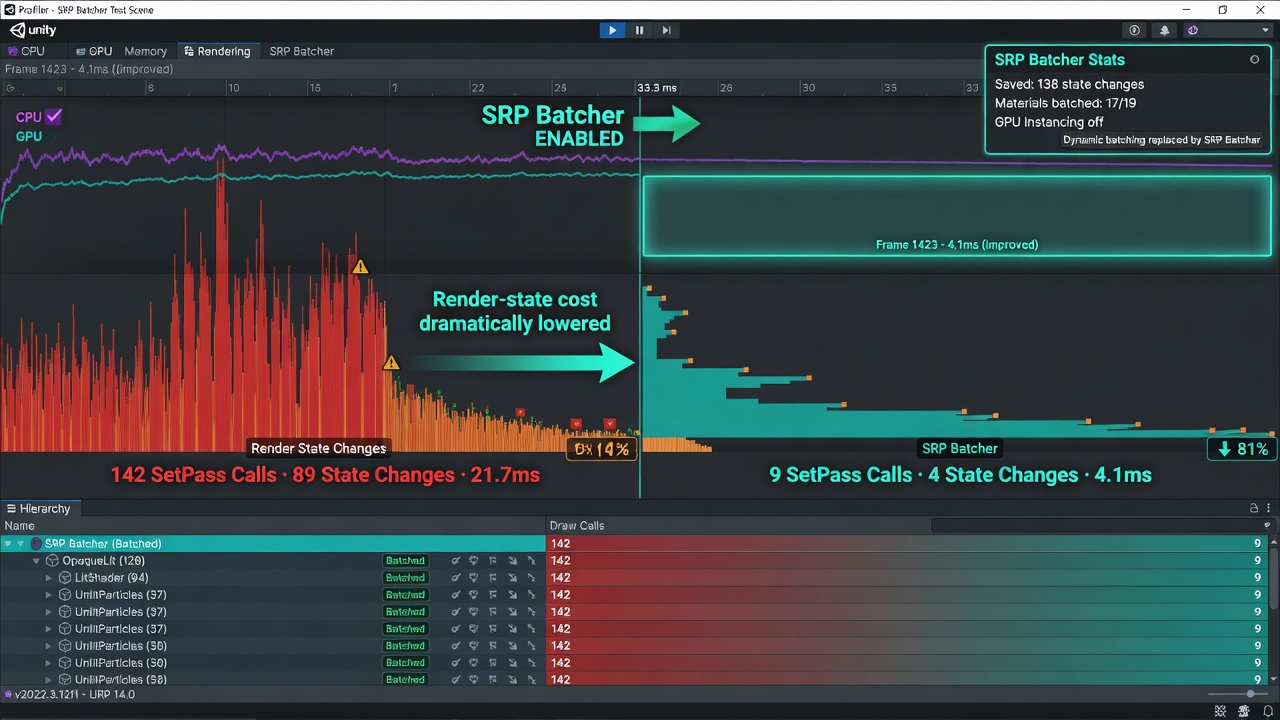Click the help icon in top toolbar

(x=1134, y=30)
